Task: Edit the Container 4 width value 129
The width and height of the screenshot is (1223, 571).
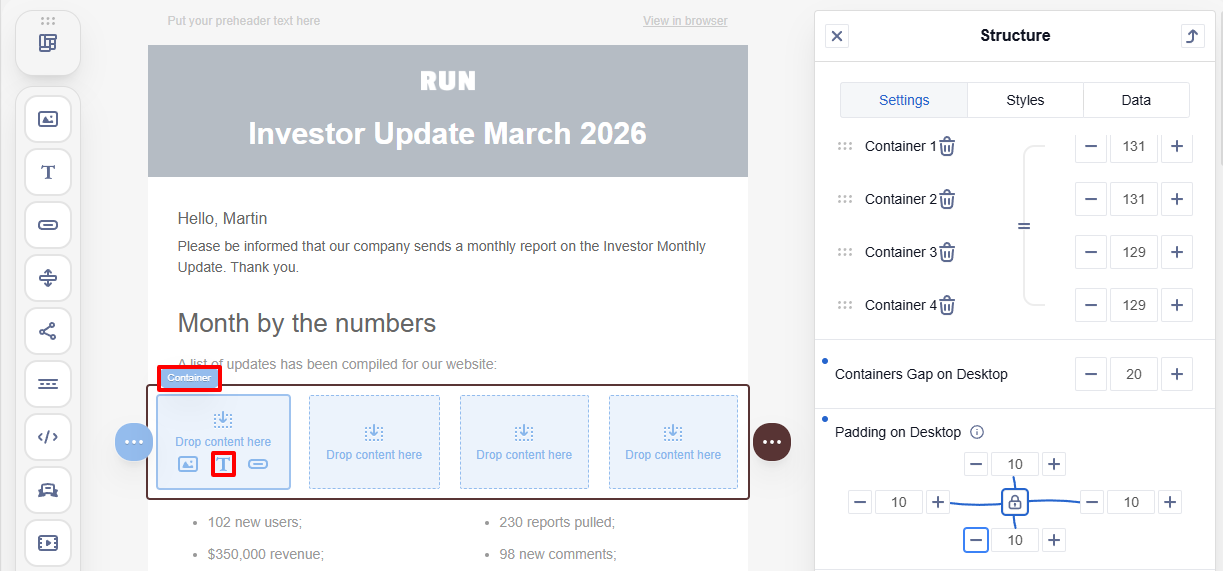Action: pos(1134,305)
